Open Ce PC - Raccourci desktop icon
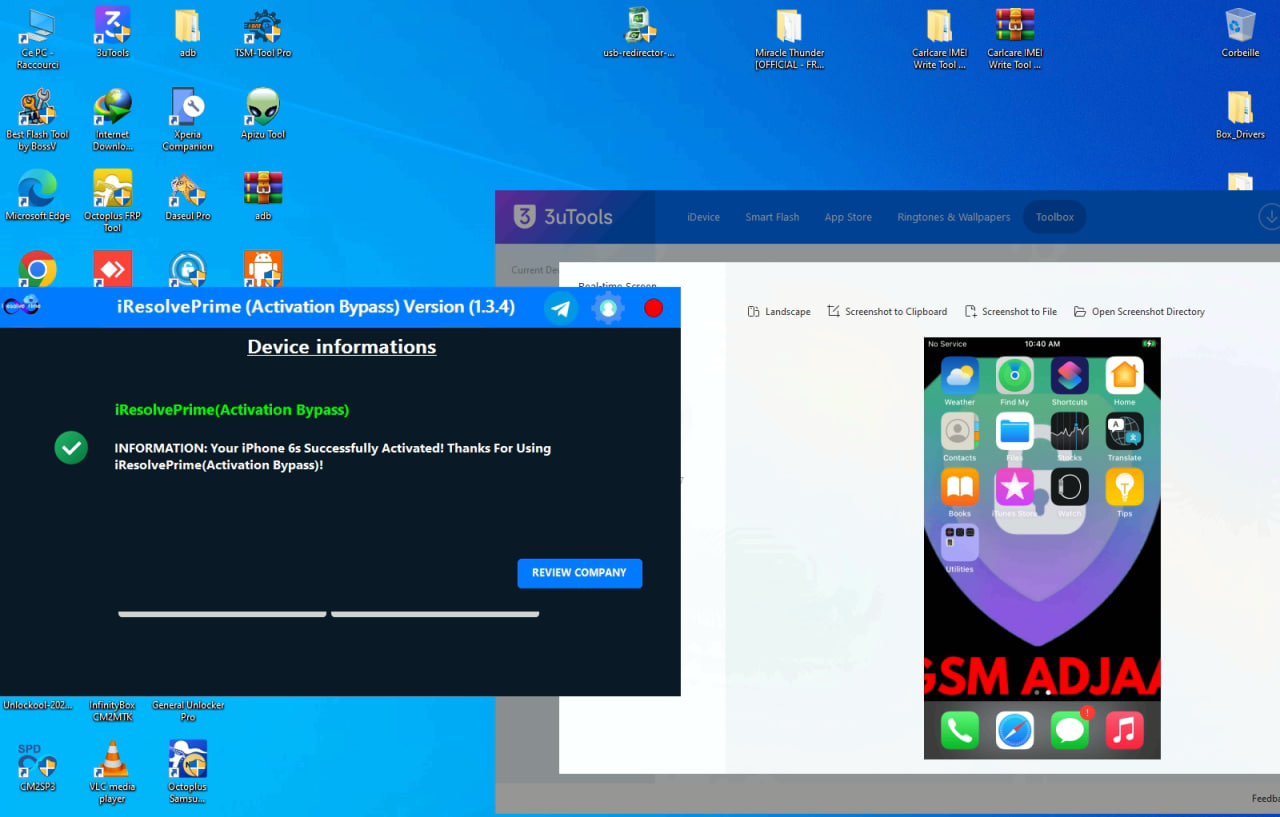The image size is (1280, 817). point(38,39)
